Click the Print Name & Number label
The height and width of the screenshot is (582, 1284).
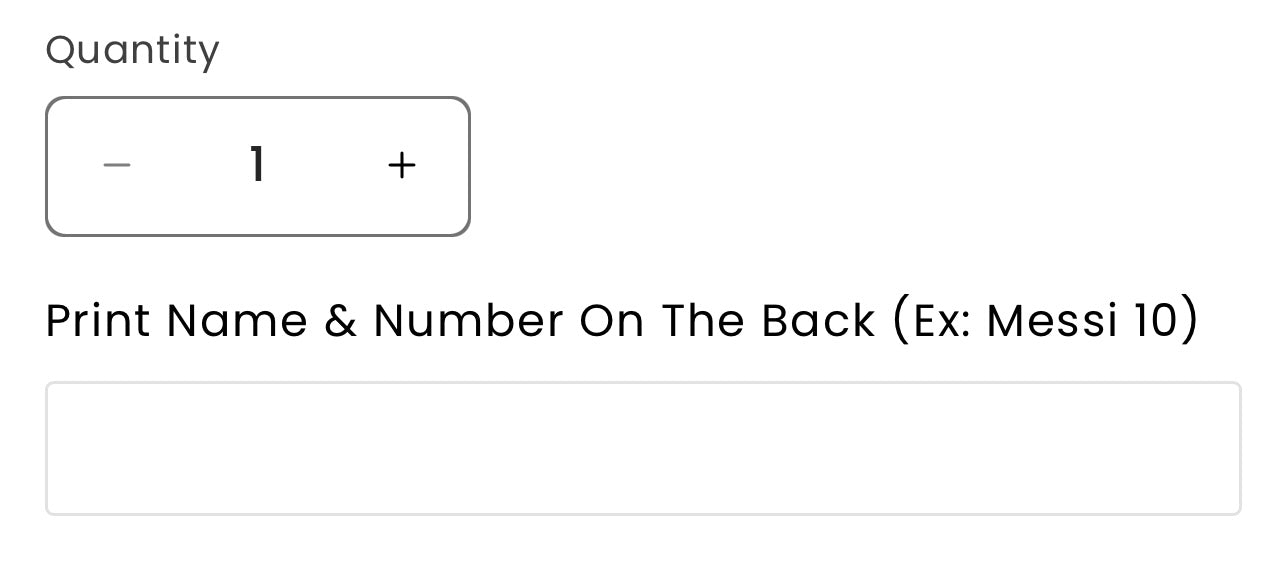tap(460, 321)
